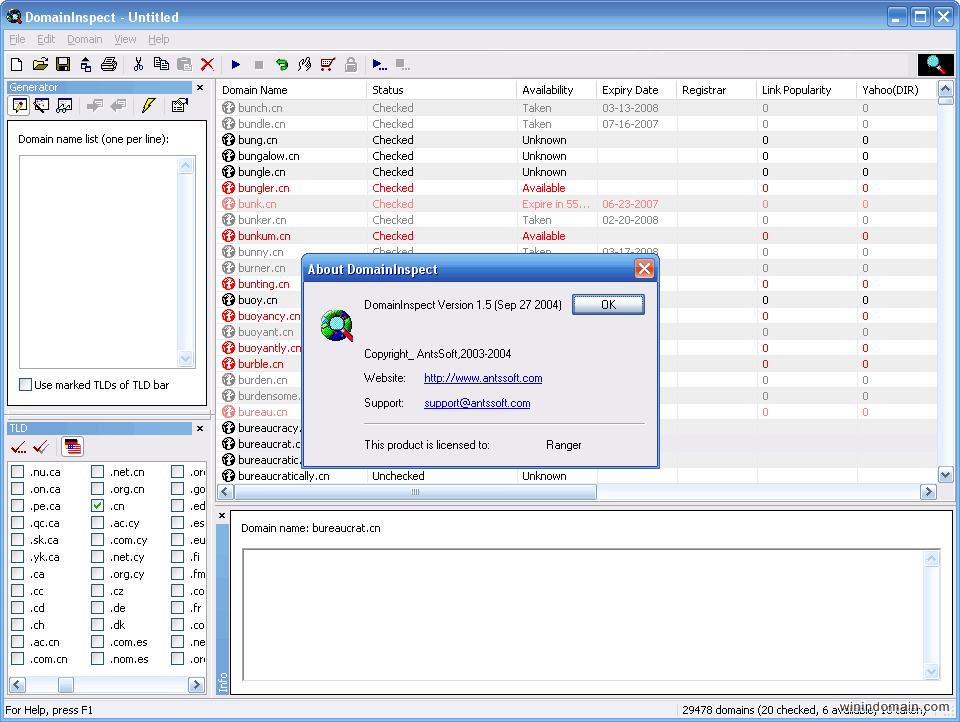Click the grey stop square next to play
Image resolution: width=960 pixels, height=722 pixels.
click(x=259, y=64)
